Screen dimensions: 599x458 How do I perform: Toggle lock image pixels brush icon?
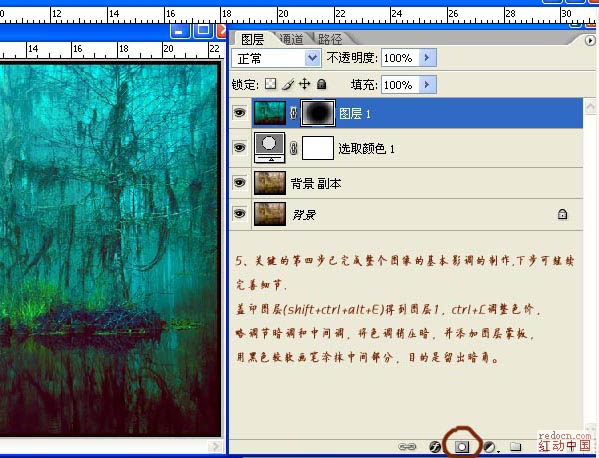click(x=288, y=84)
